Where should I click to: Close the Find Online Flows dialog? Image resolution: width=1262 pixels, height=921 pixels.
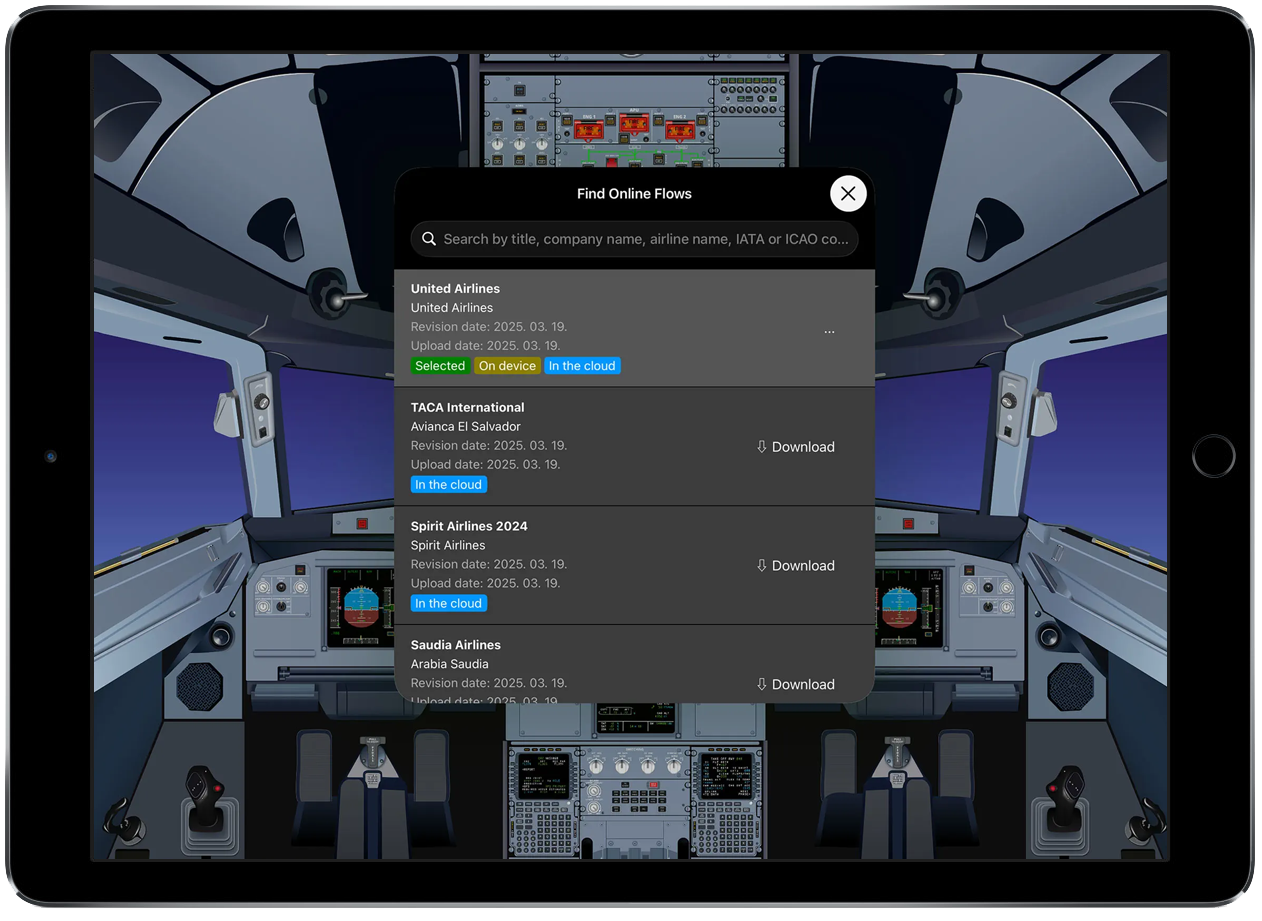pyautogui.click(x=848, y=194)
